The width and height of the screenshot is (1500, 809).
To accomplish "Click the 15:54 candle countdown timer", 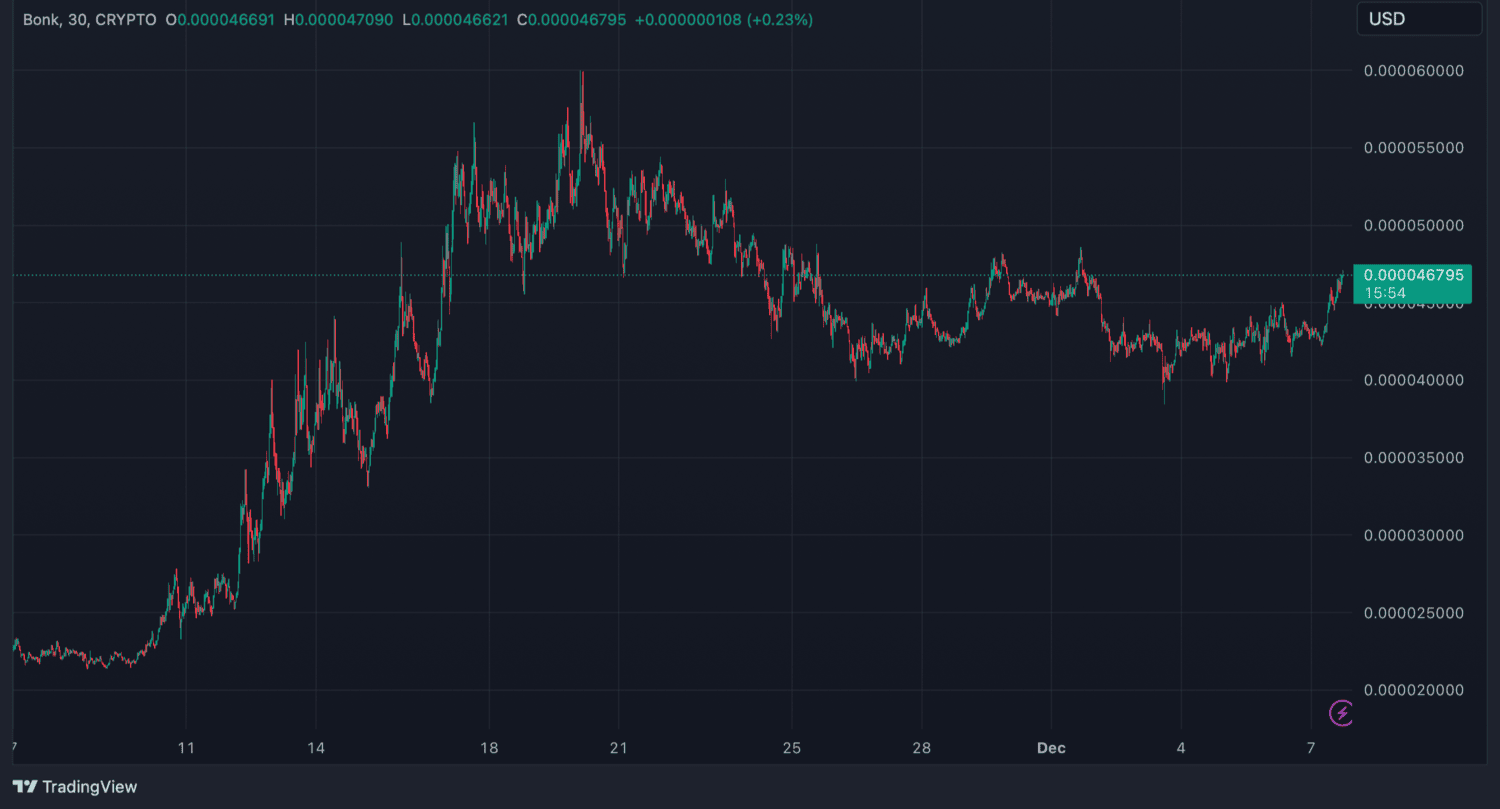I will (1384, 293).
